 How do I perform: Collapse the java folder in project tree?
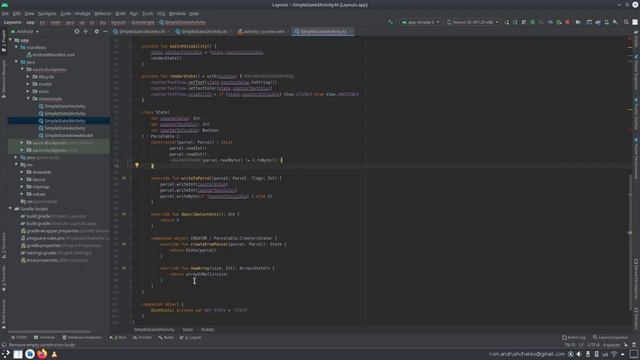[16, 62]
